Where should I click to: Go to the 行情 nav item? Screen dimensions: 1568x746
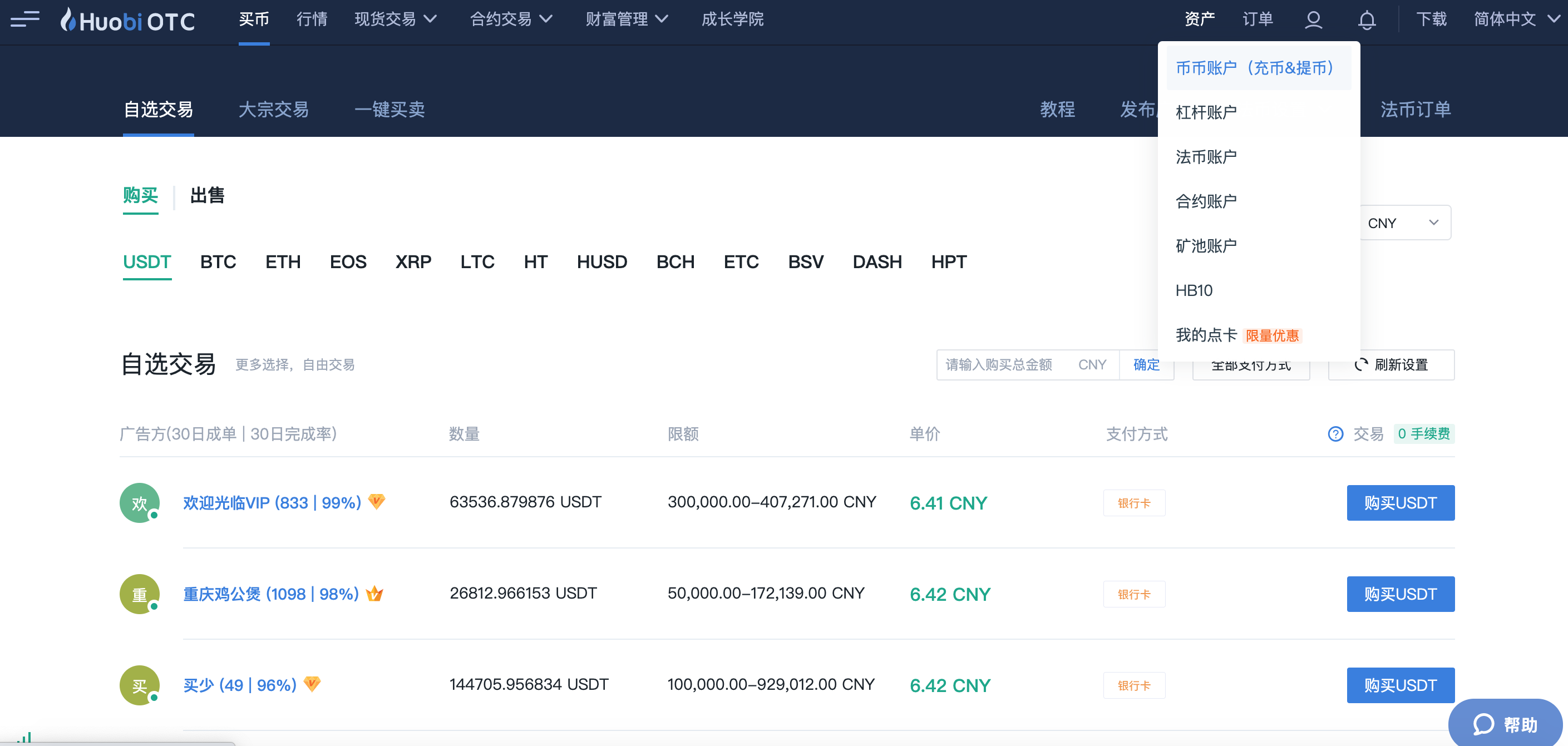[312, 19]
